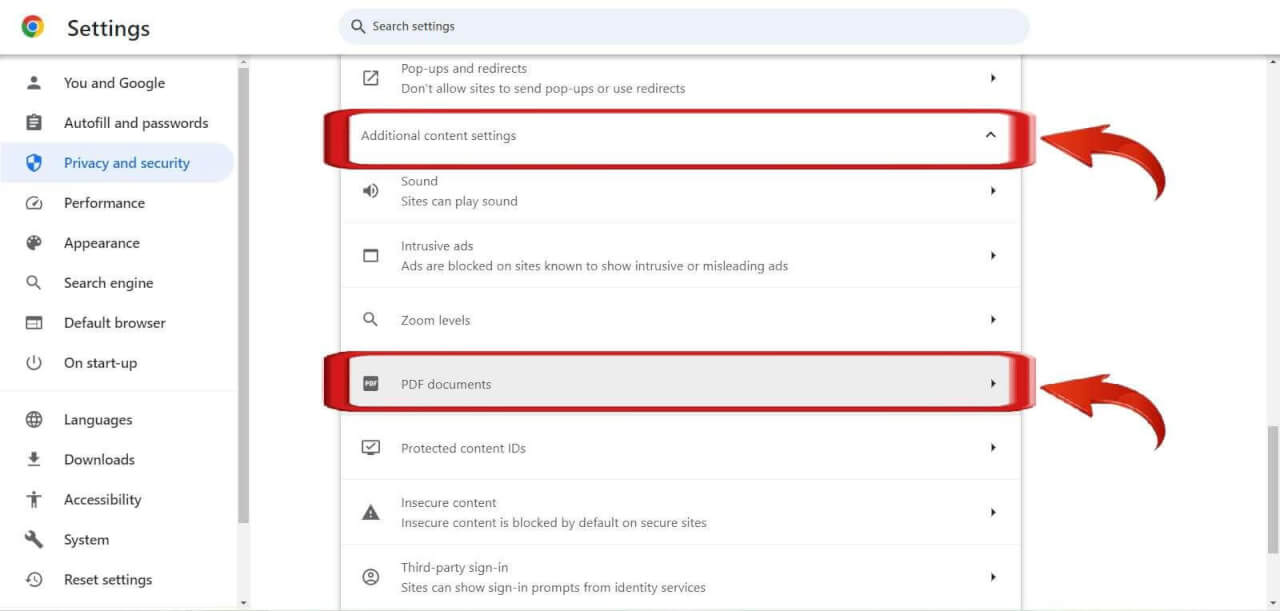The width and height of the screenshot is (1280, 611).
Task: Open PDF documents arrow
Action: coord(992,384)
